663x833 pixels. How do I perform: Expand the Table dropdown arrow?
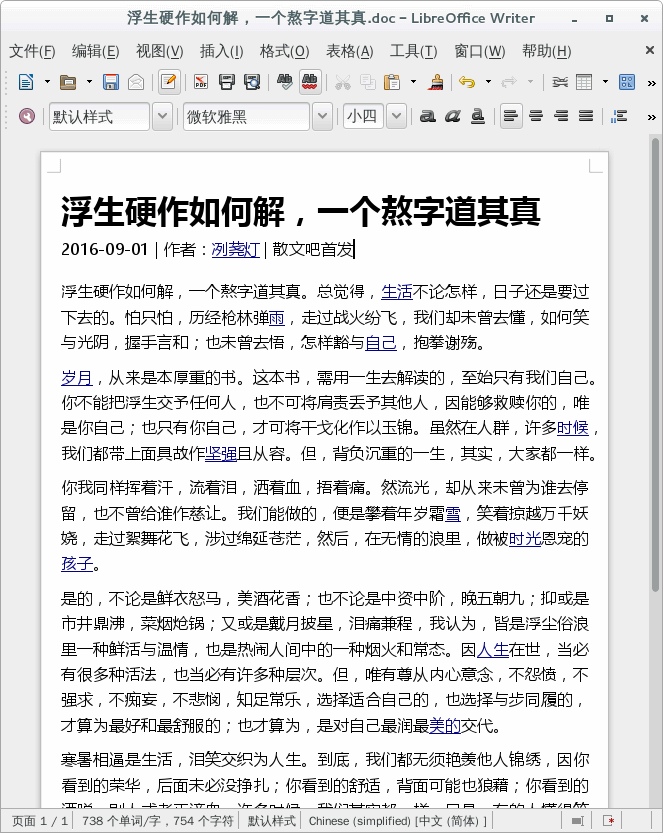(x=606, y=82)
